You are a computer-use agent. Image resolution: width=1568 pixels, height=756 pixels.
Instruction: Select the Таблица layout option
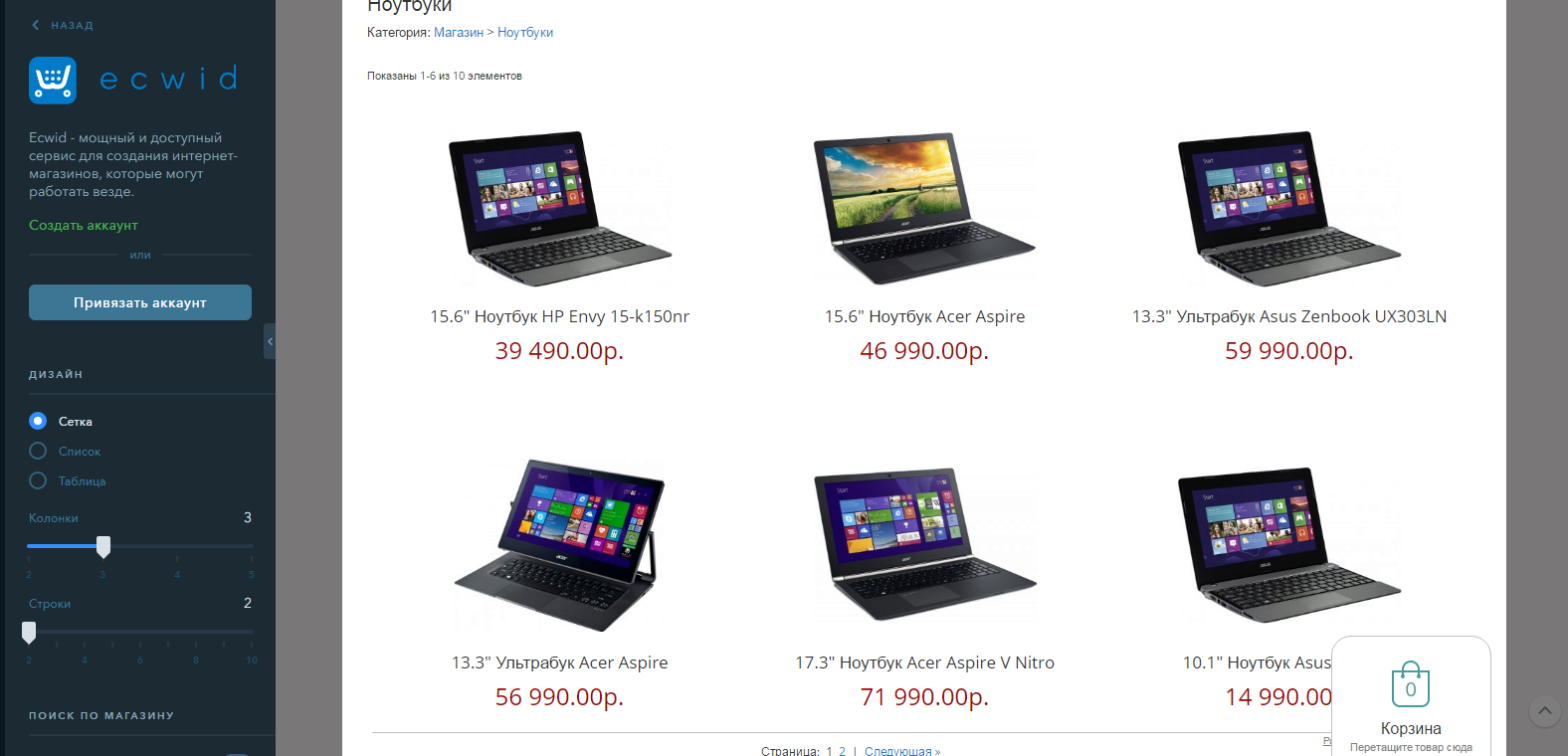point(38,480)
